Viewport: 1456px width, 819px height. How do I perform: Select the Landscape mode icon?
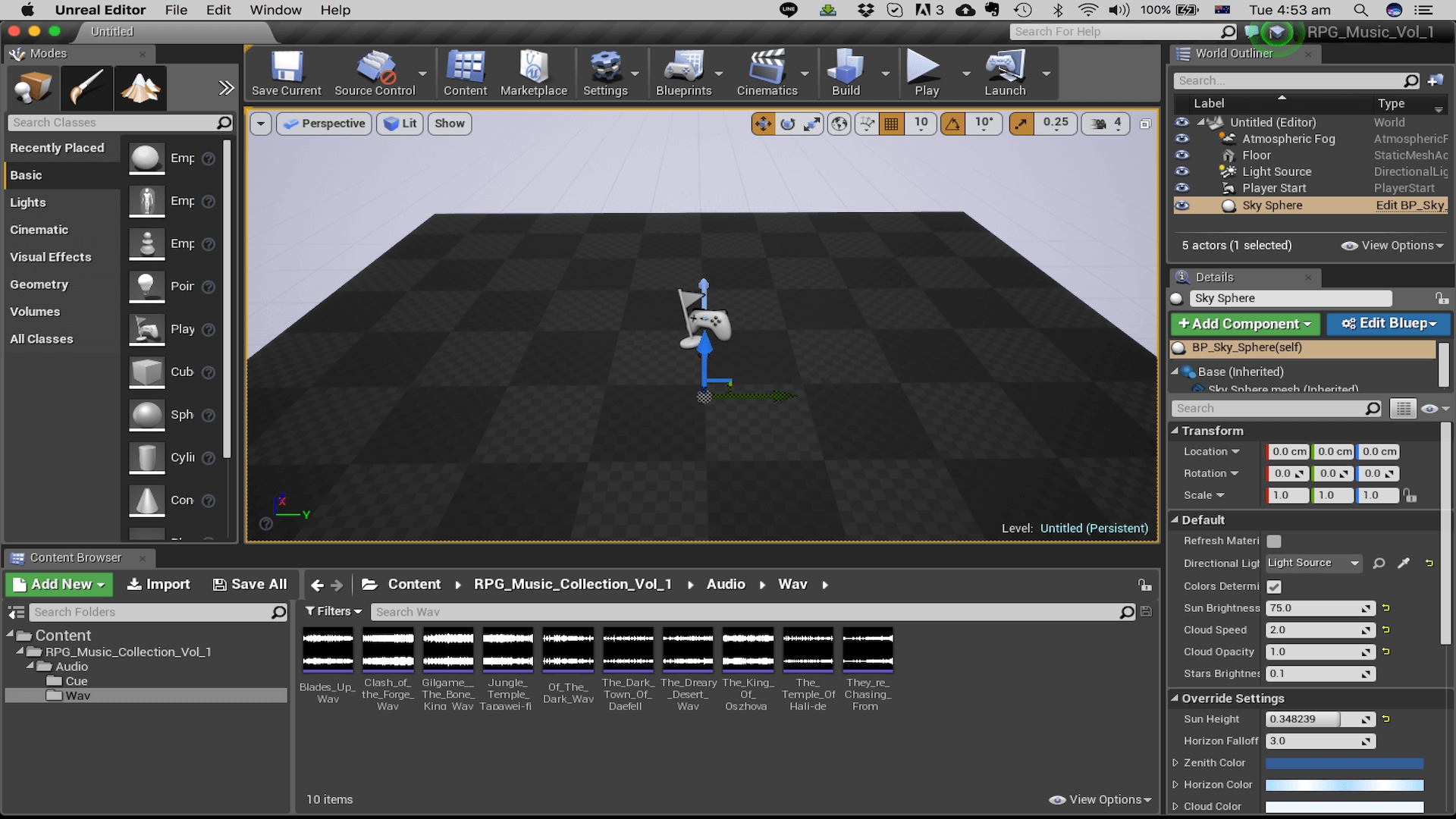140,89
